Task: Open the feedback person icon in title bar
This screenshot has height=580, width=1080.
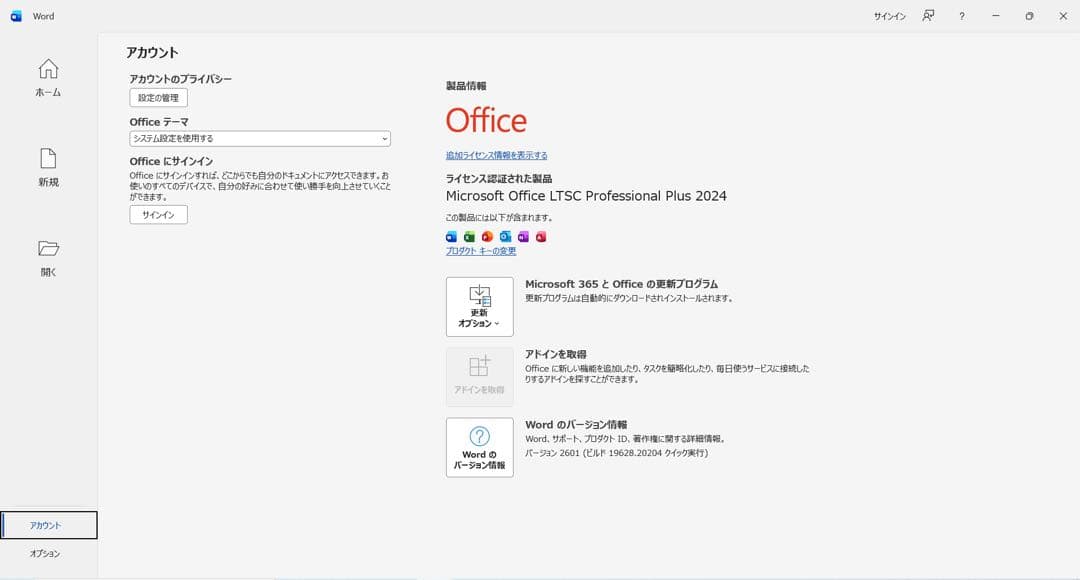Action: click(x=928, y=16)
